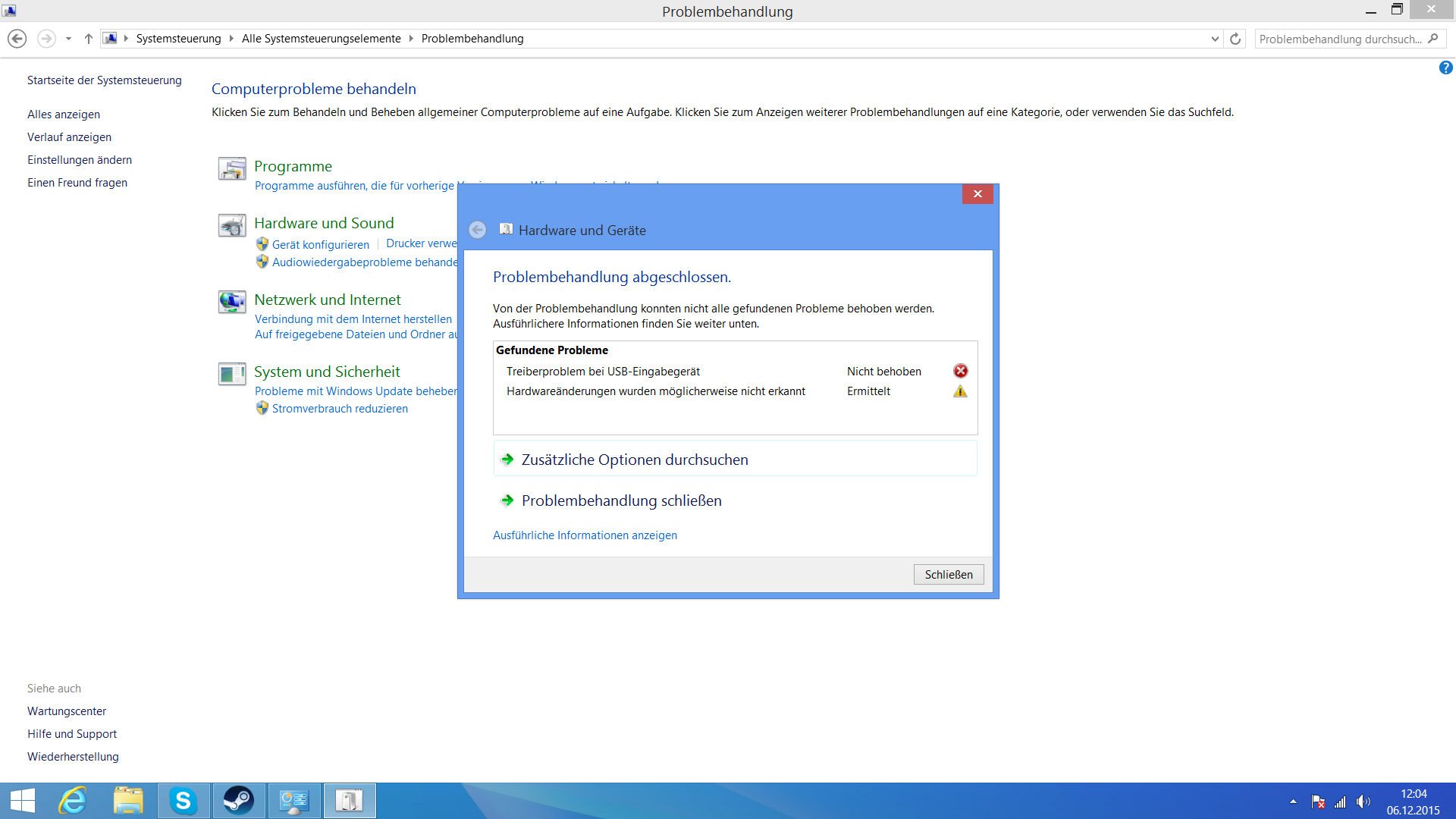Click the back arrow in the troubleshooter dialog

click(x=477, y=230)
